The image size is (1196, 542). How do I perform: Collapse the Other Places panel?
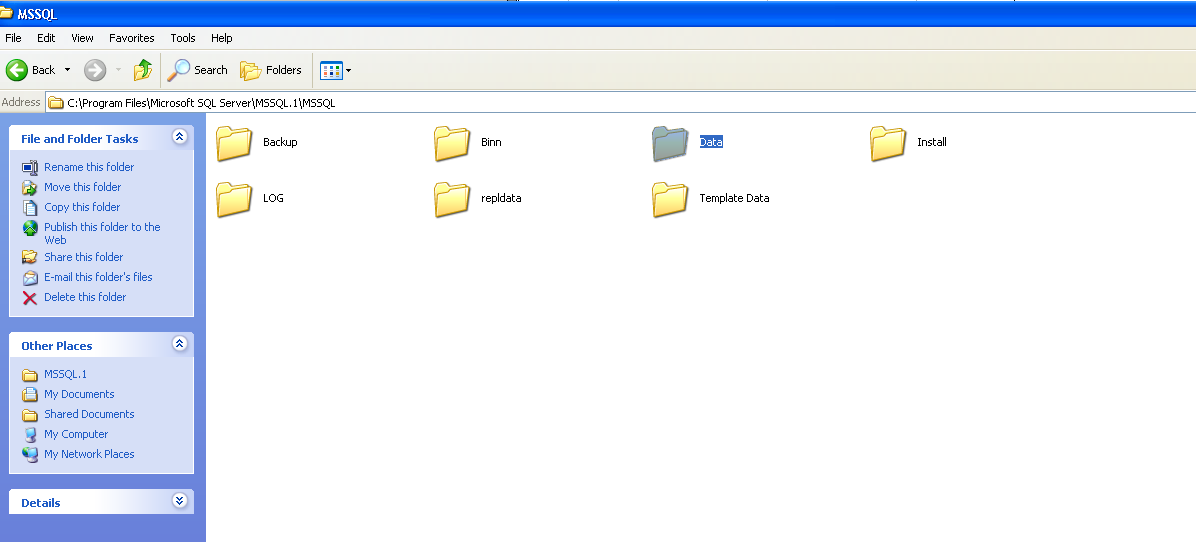pos(179,344)
